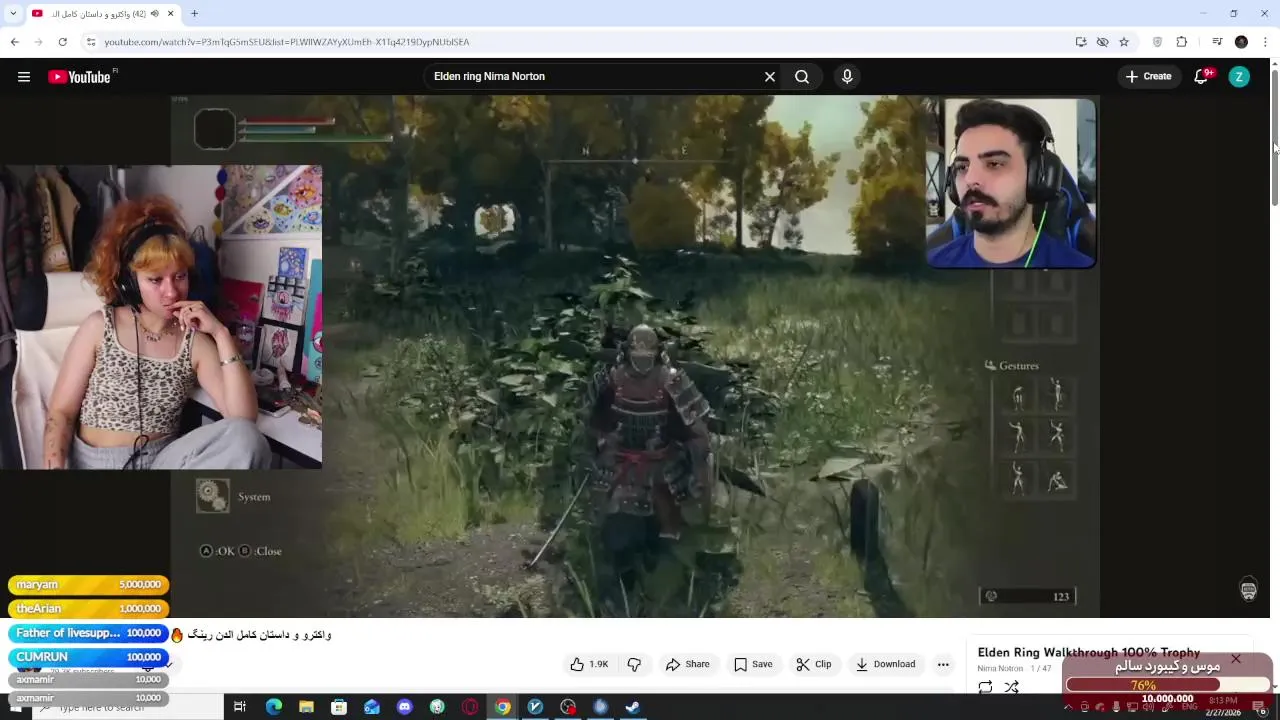Go forward in browser
This screenshot has width=1280, height=720.
[x=38, y=42]
